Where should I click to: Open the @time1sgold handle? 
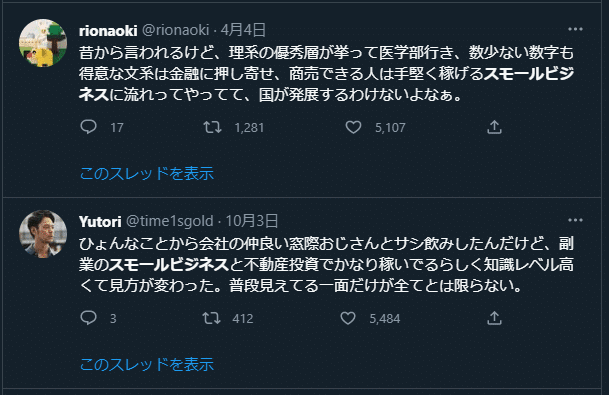click(170, 221)
